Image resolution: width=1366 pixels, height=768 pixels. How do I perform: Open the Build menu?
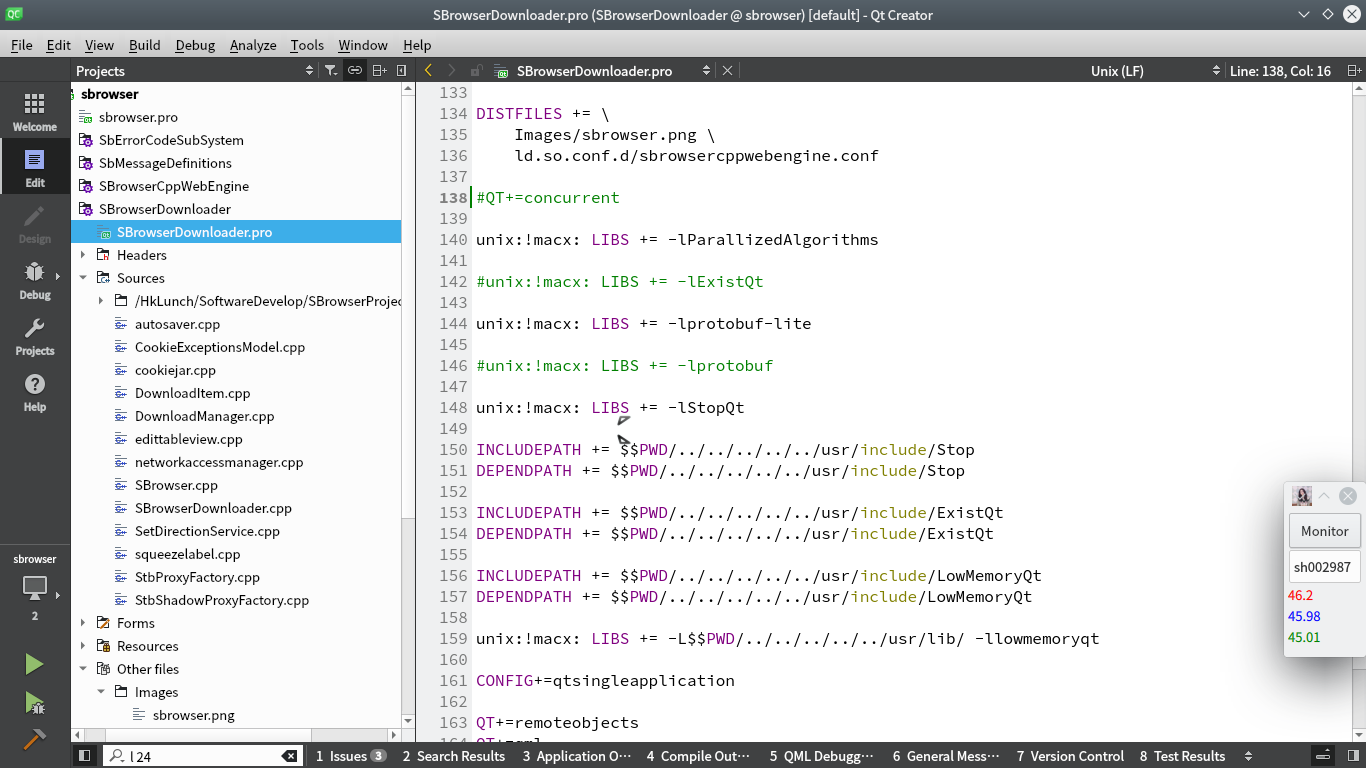pyautogui.click(x=144, y=45)
